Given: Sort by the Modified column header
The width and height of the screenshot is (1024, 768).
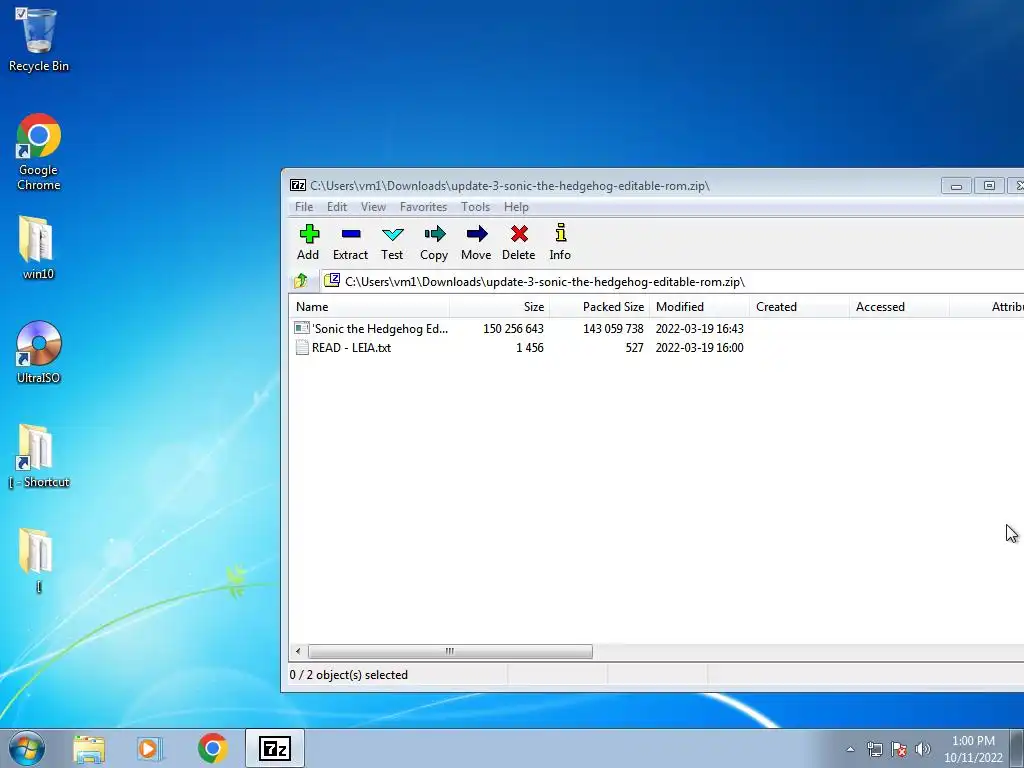Looking at the screenshot, I should [699, 307].
